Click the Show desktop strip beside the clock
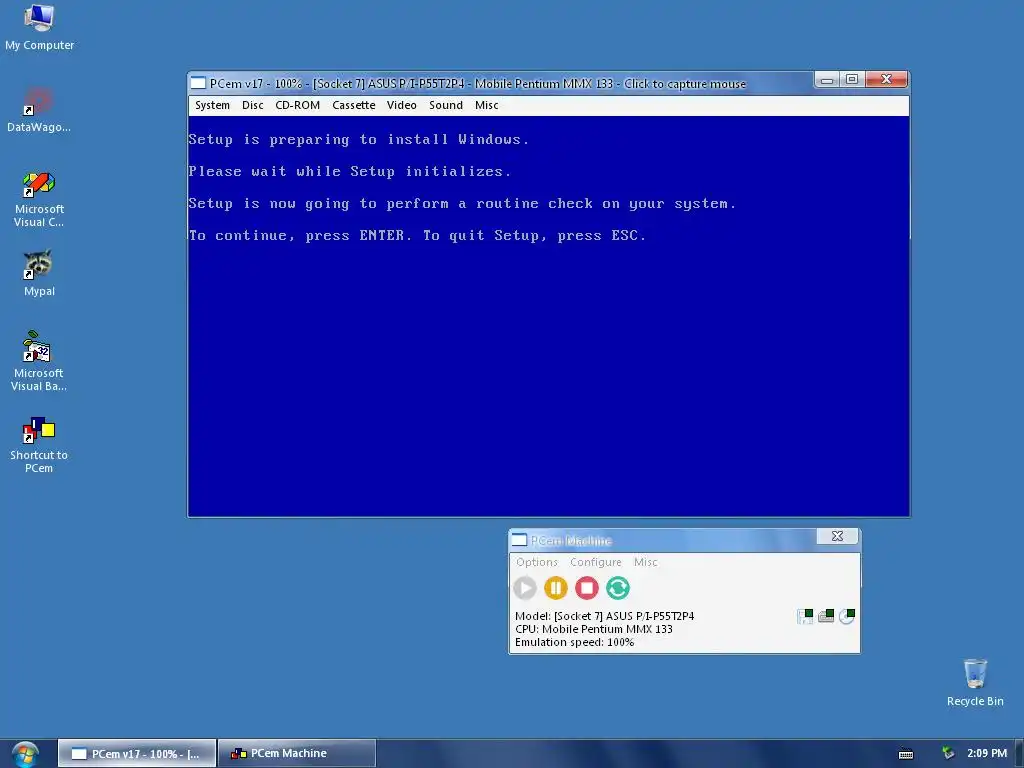The height and width of the screenshot is (768, 1024). pyautogui.click(x=1019, y=754)
